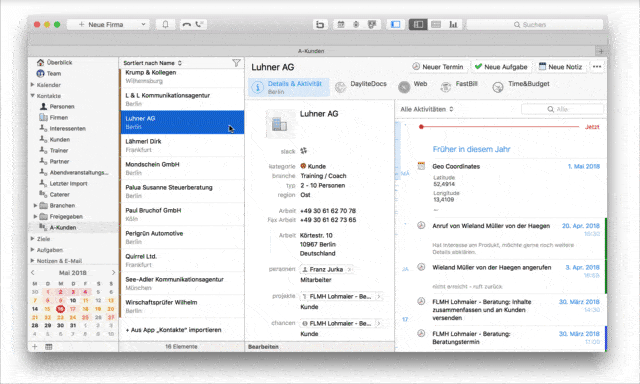Select Paul Bruchof GmbH in the list
This screenshot has height=384, width=640.
tap(182, 214)
